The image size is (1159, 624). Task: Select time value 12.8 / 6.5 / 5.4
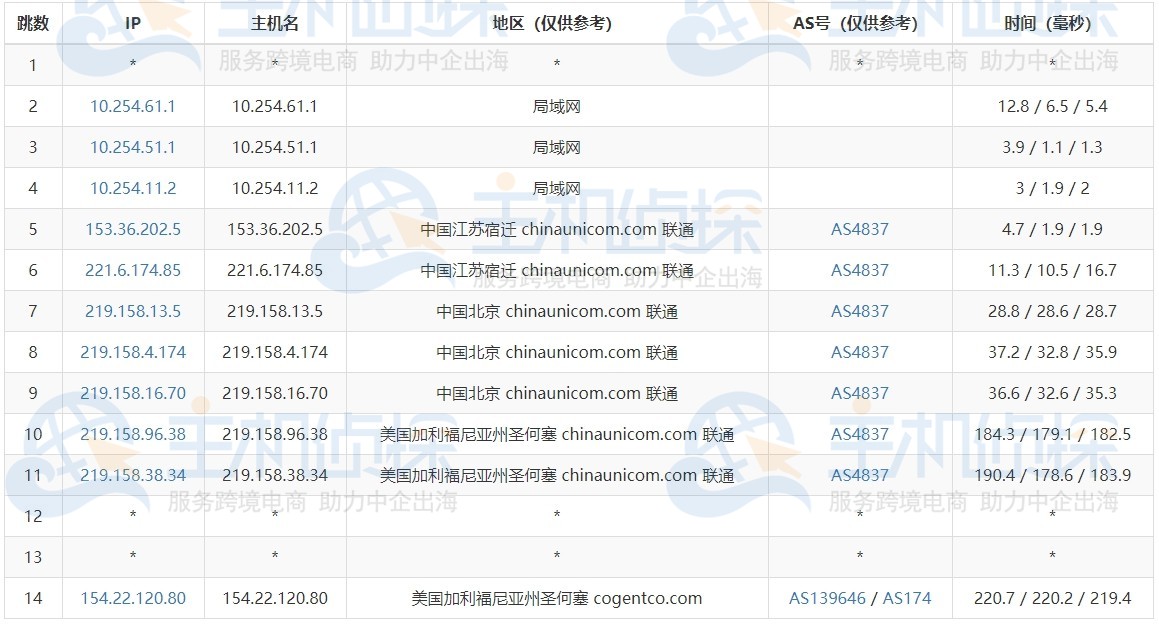coord(1053,106)
